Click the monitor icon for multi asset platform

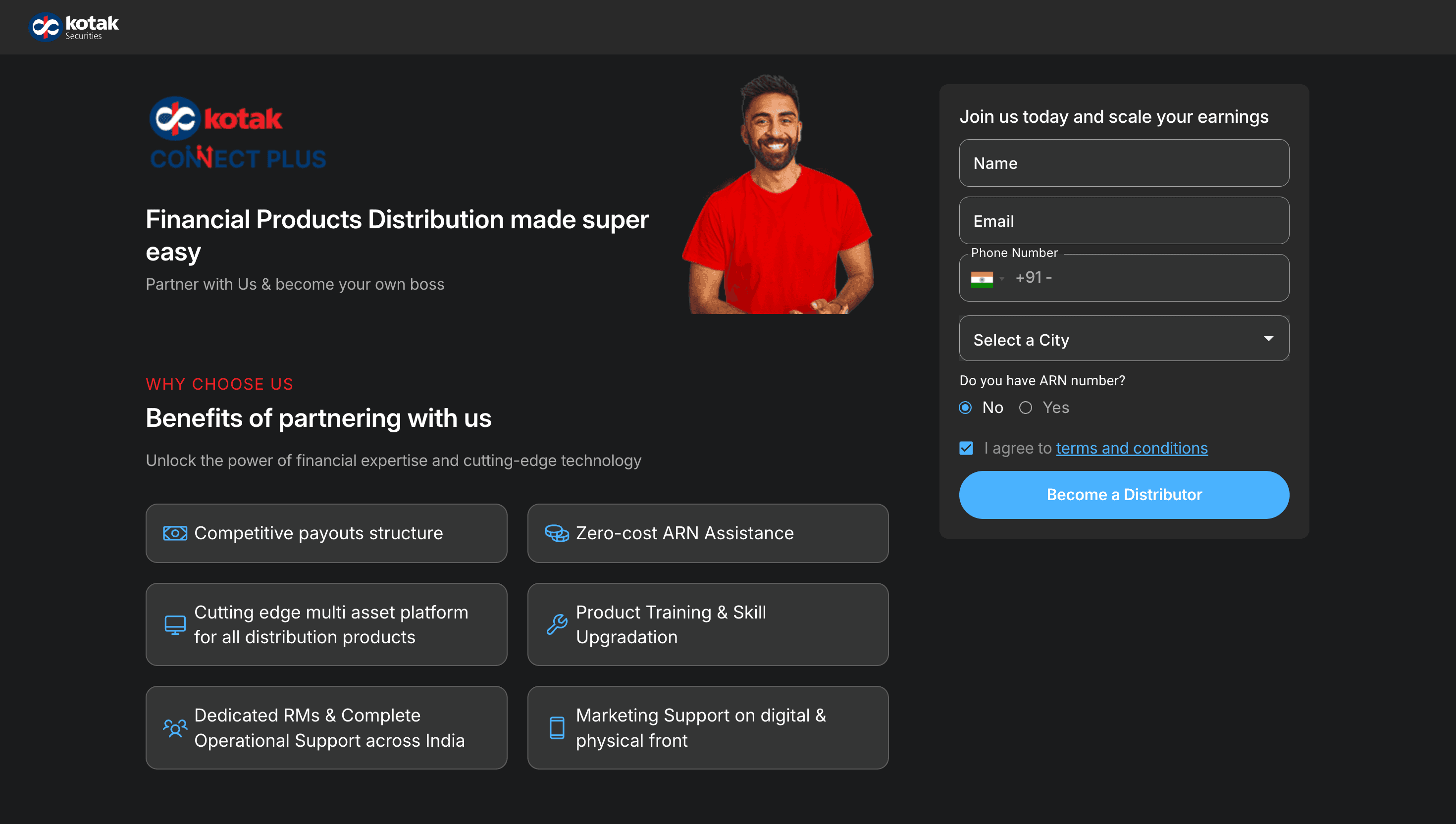175,625
